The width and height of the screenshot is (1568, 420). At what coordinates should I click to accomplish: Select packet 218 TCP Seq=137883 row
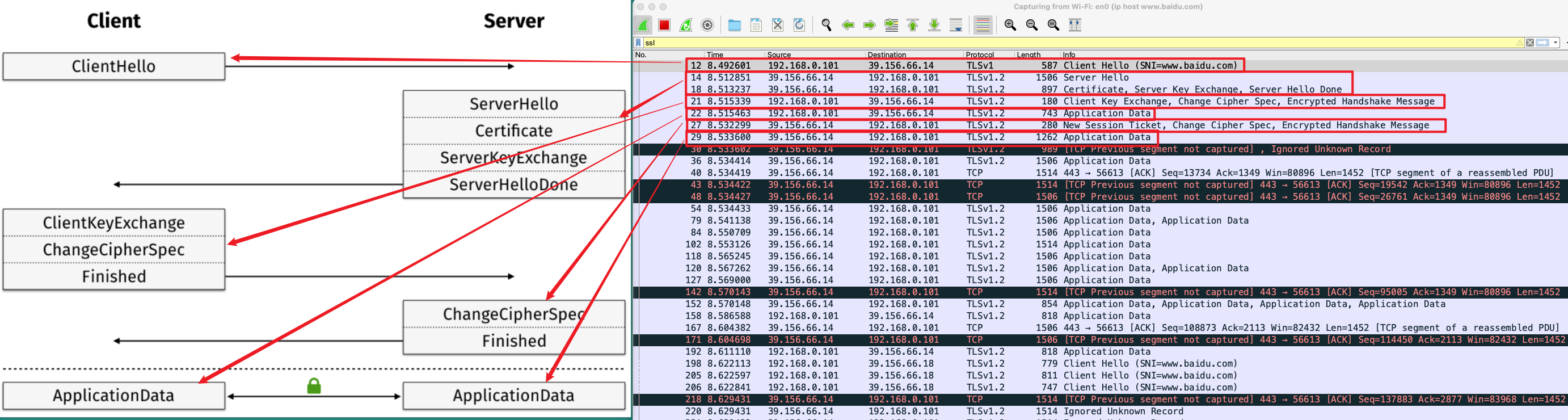(x=1100, y=400)
